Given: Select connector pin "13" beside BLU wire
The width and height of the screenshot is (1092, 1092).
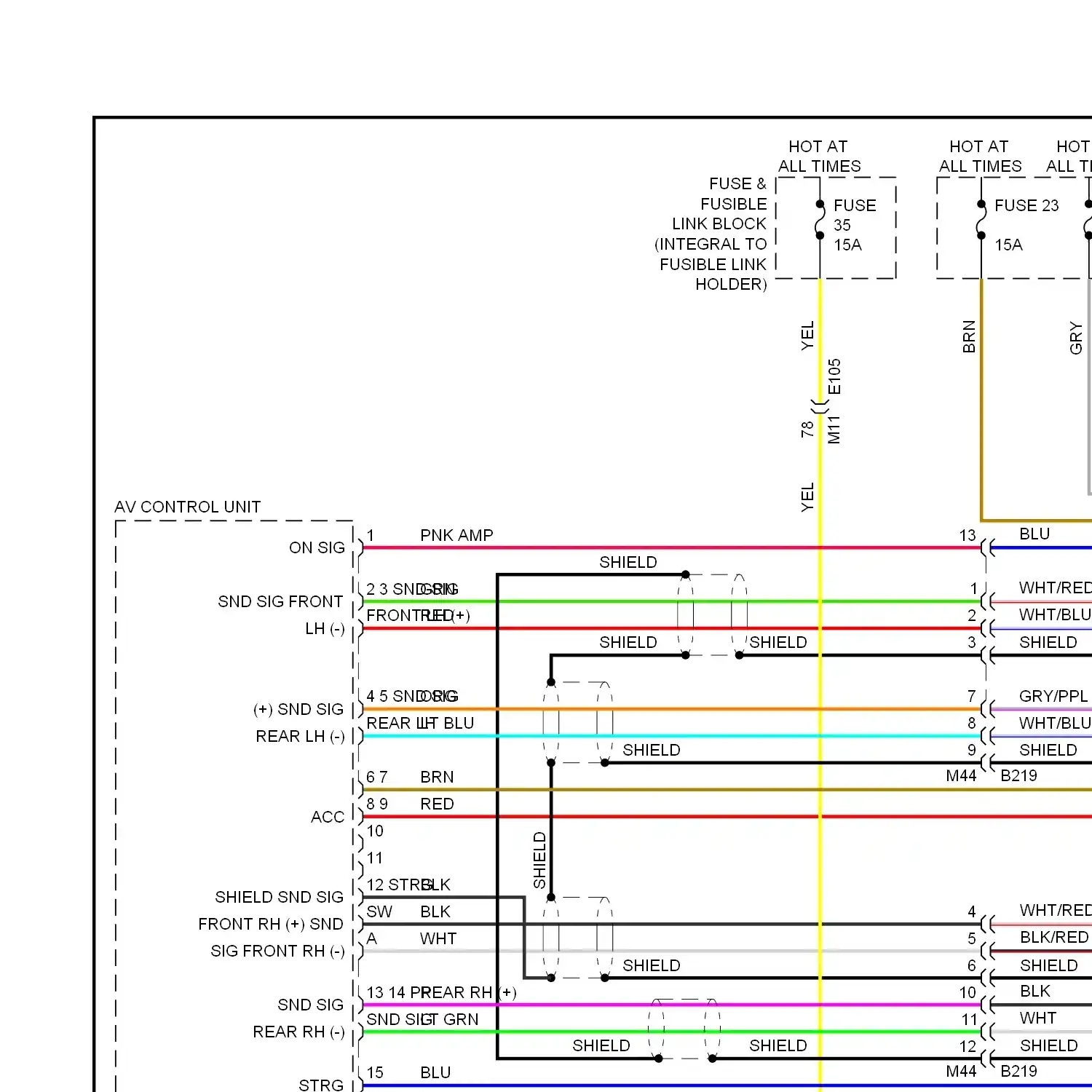Looking at the screenshot, I should 967,535.
